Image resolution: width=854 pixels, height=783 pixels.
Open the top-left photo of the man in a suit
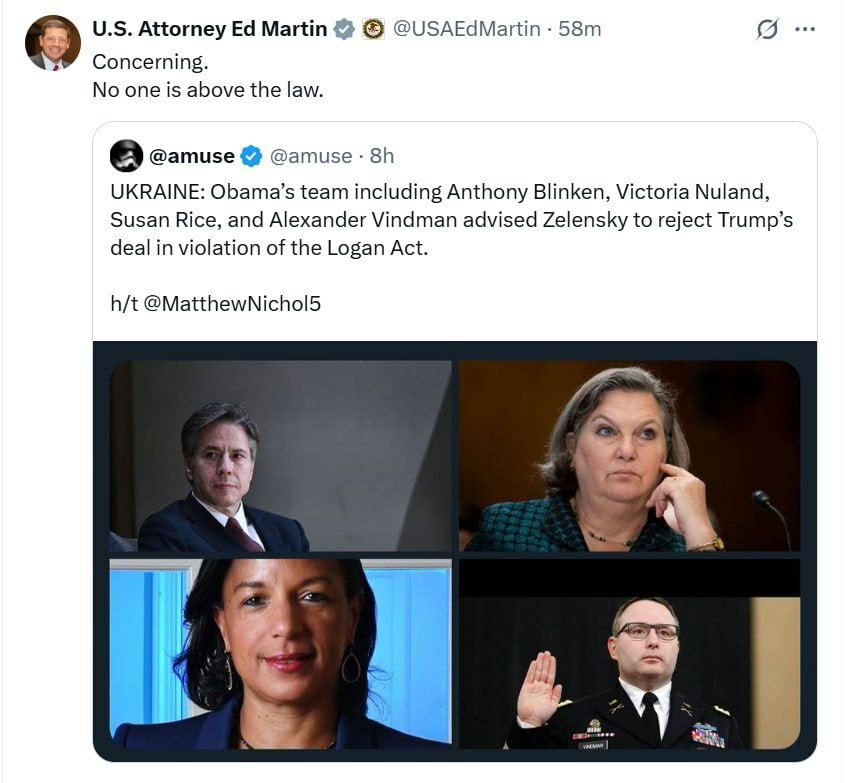click(x=281, y=456)
